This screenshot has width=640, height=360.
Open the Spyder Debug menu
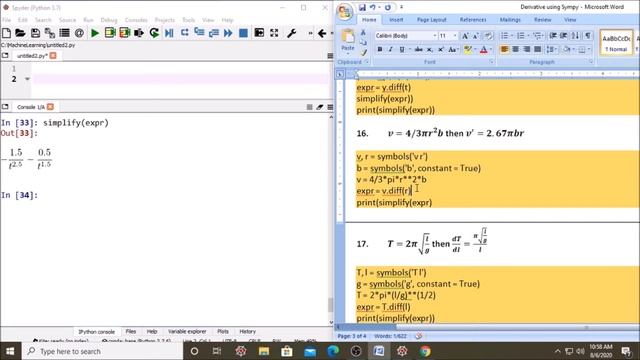coord(109,20)
